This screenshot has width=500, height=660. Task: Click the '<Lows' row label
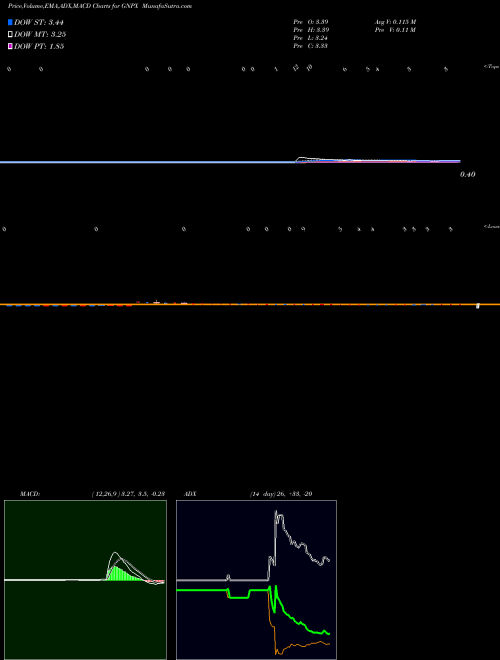pyautogui.click(x=491, y=226)
